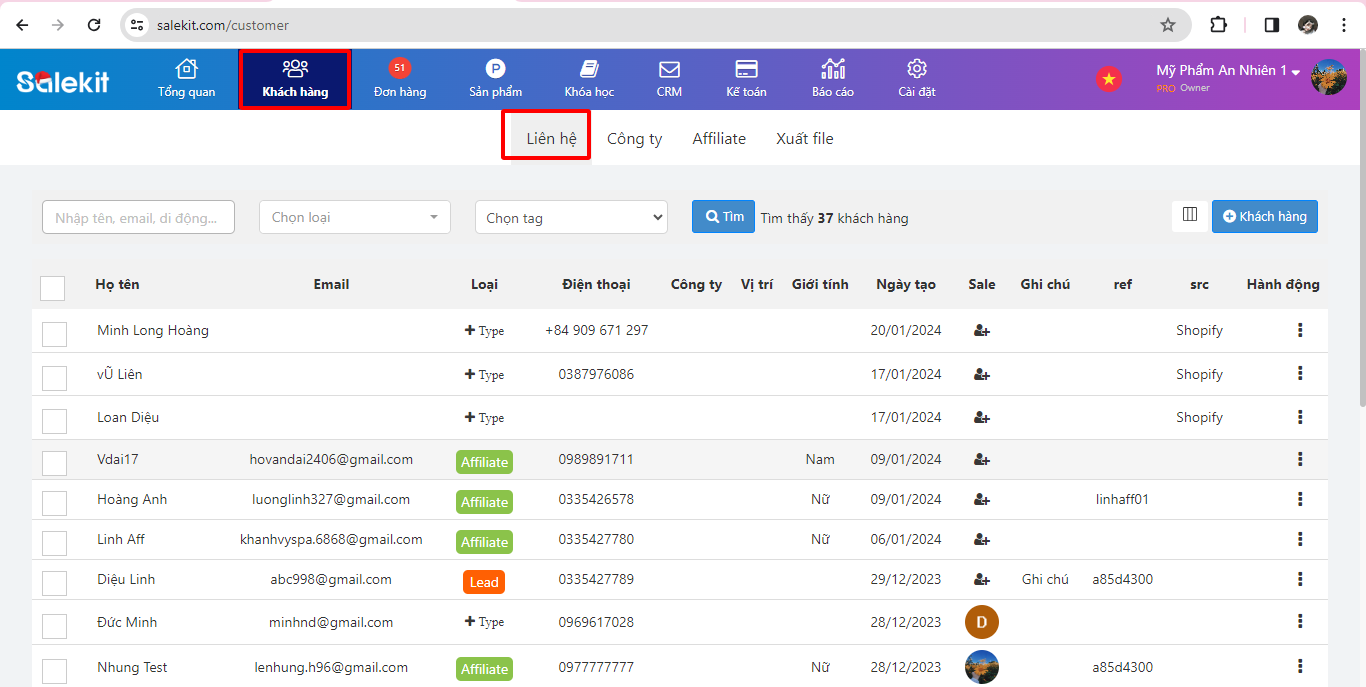Click the name, email search input field
This screenshot has width=1366, height=687.
(138, 217)
